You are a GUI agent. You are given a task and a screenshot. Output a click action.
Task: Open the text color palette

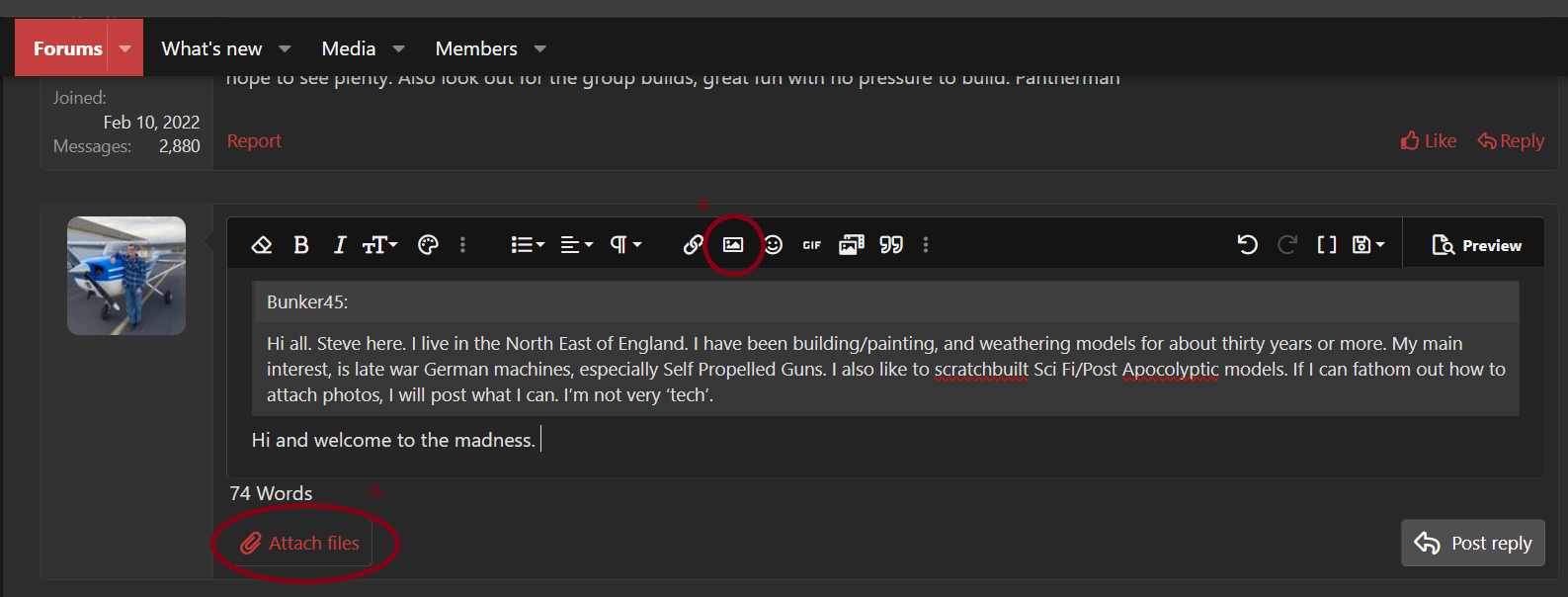point(428,245)
